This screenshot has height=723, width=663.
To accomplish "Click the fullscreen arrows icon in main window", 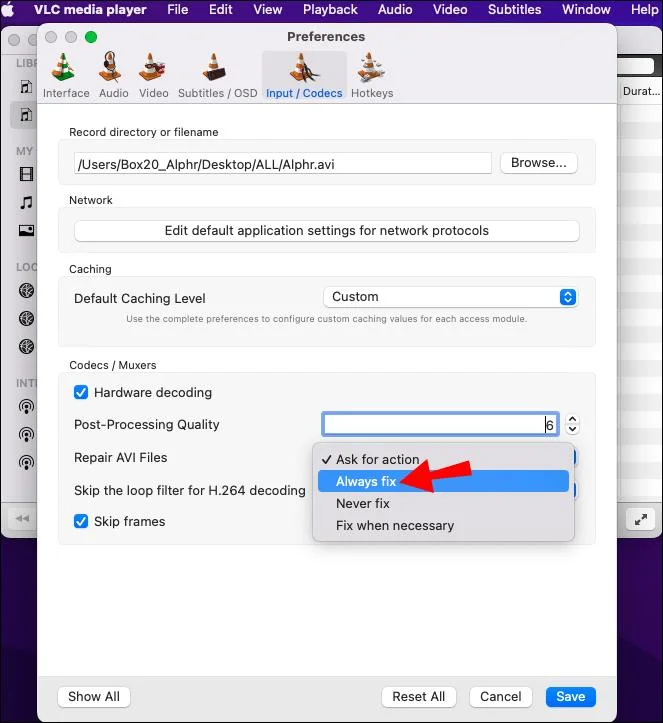I will coord(640,520).
